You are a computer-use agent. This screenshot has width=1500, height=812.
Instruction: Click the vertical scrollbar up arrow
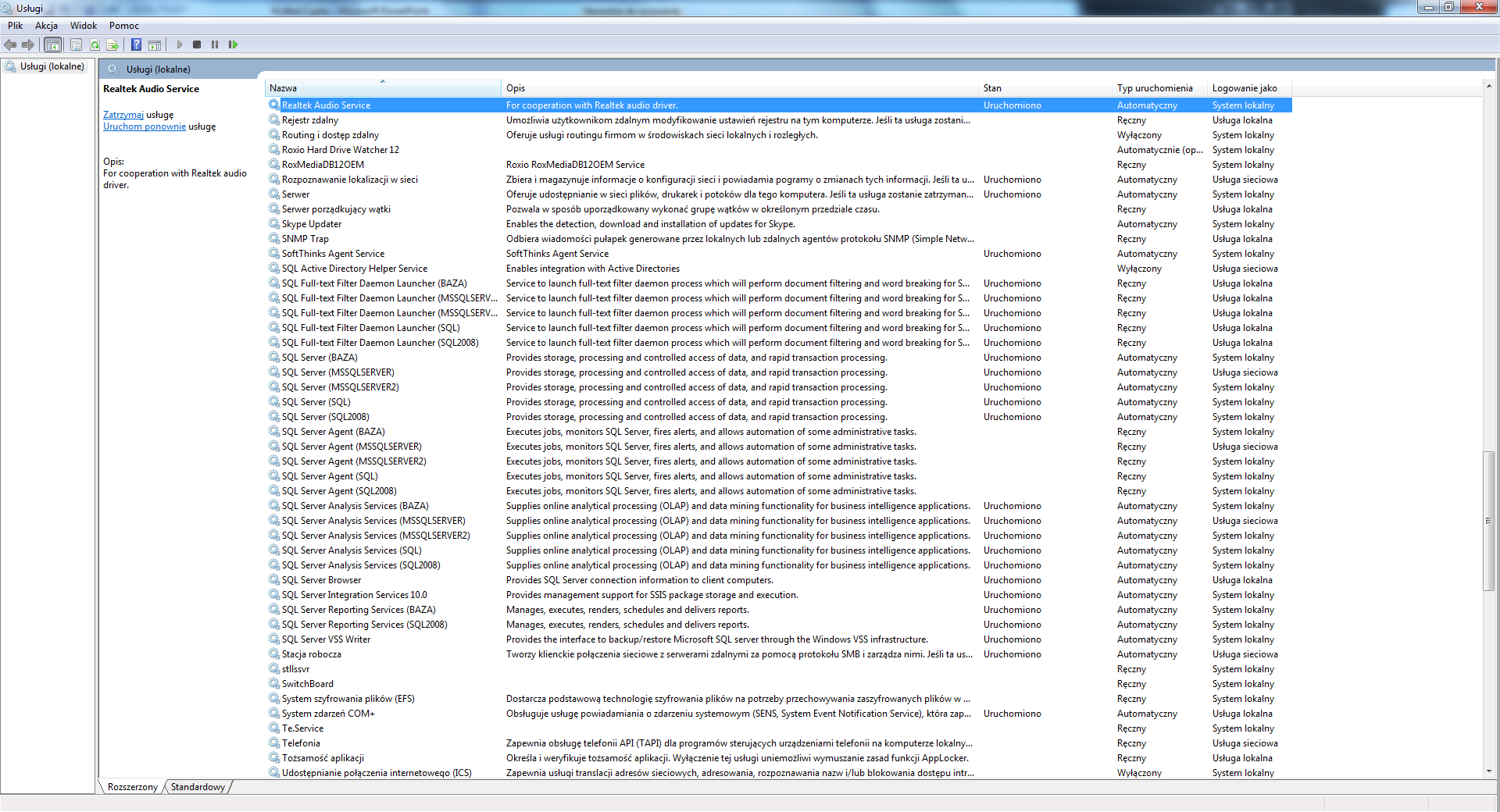(x=1489, y=85)
